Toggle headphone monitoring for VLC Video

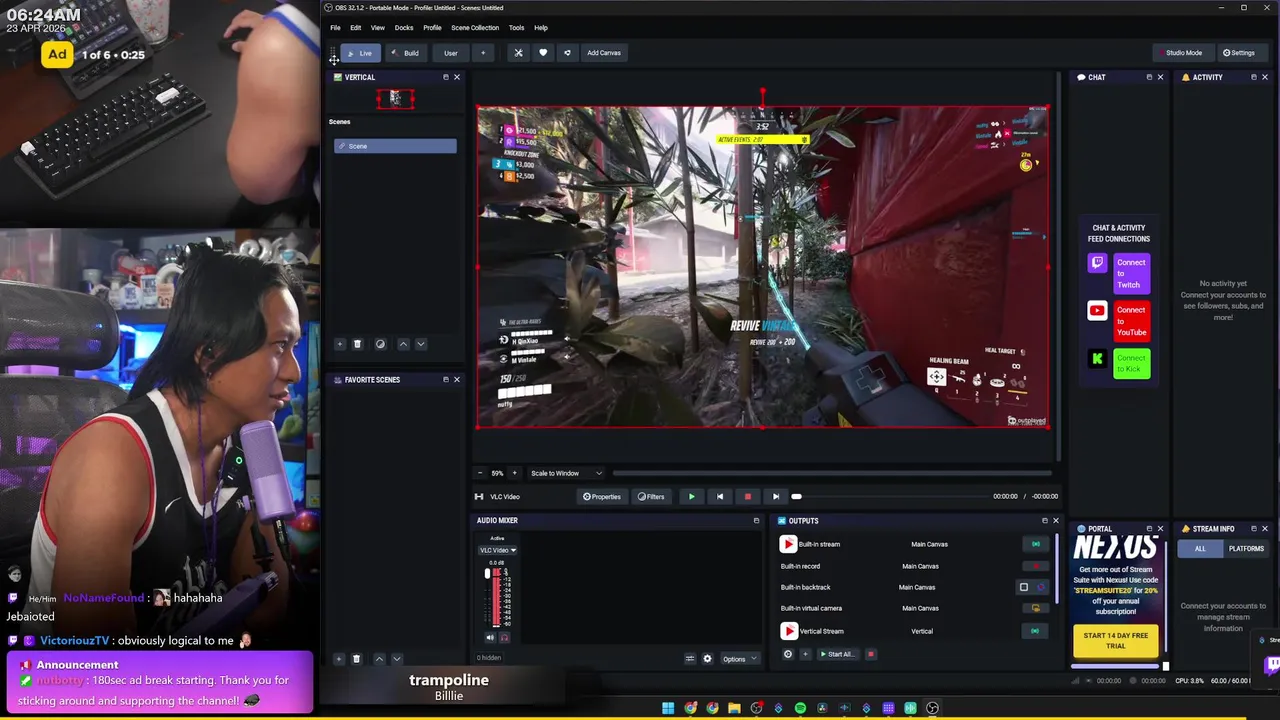click(504, 637)
